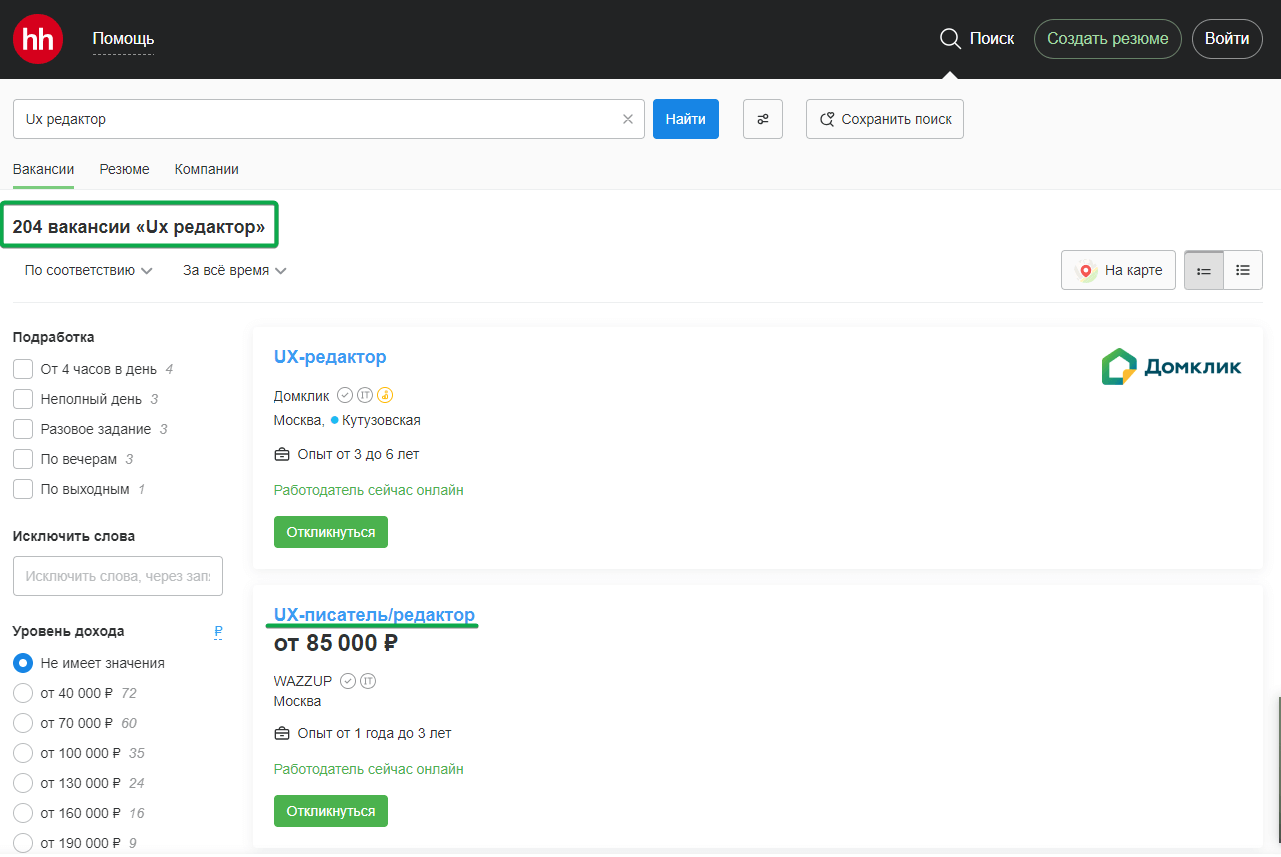The image size is (1281, 857).
Task: Click the ruble currency switch icon
Action: click(x=218, y=632)
